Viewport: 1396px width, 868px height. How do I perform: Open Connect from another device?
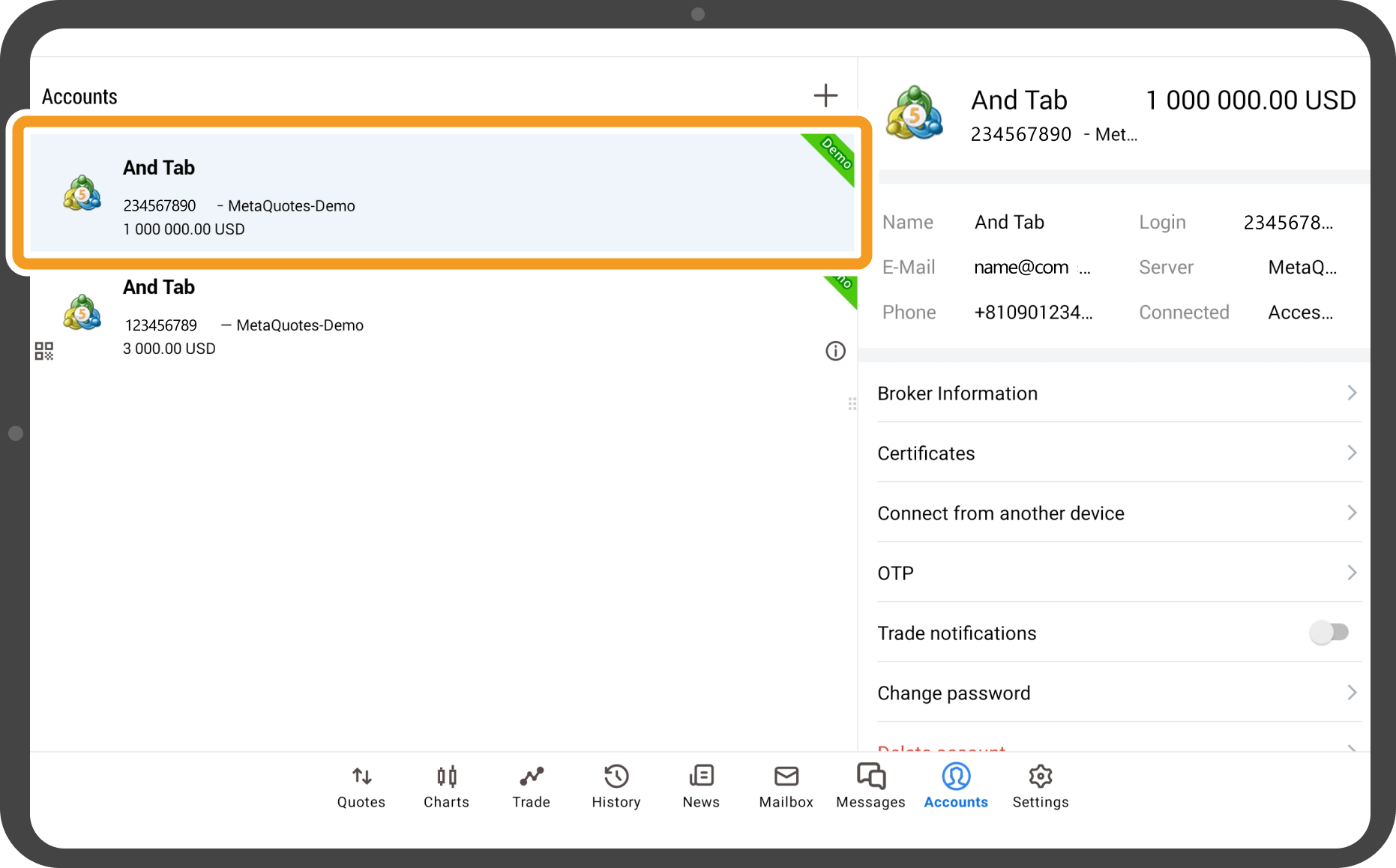click(1117, 513)
